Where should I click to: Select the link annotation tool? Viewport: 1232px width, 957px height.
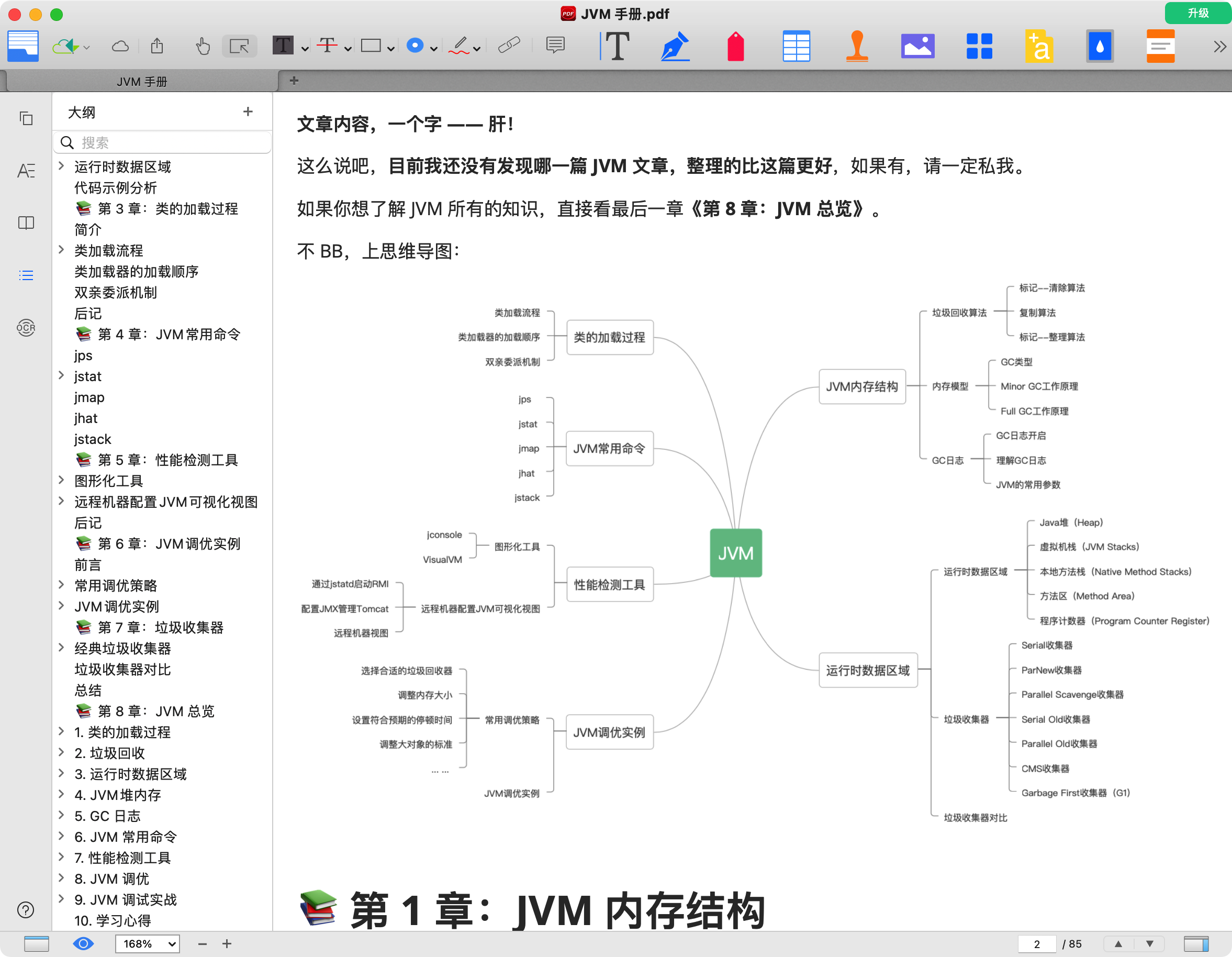508,46
